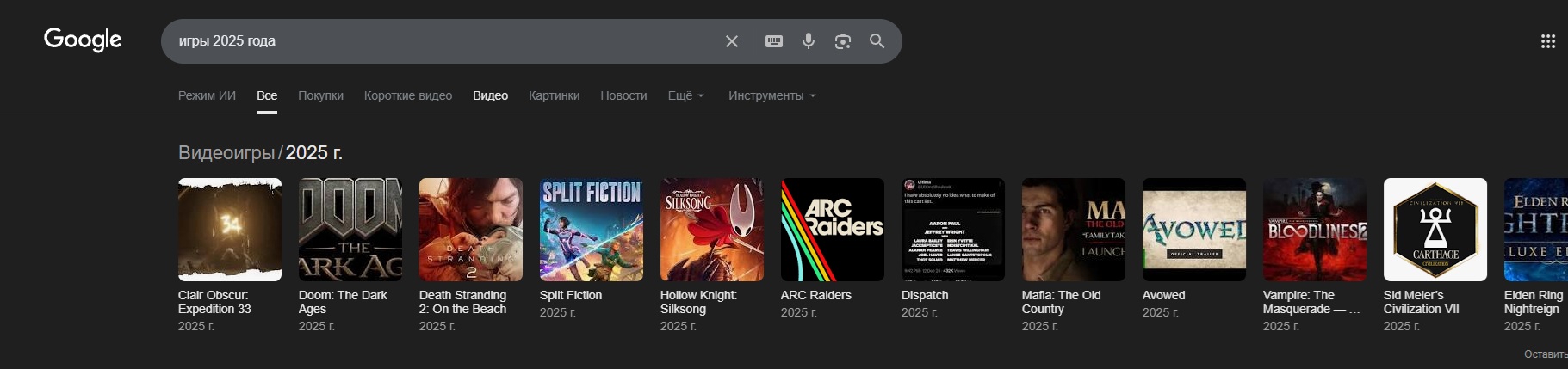This screenshot has width=1568, height=369.
Task: Start voice search with the microphone icon
Action: tap(809, 41)
